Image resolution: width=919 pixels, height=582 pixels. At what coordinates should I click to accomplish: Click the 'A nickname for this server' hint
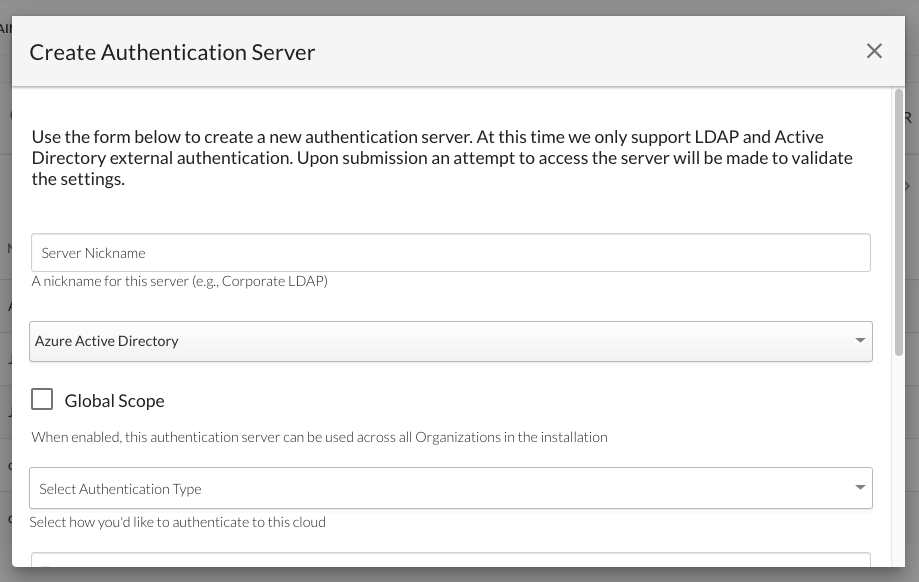pos(179,281)
